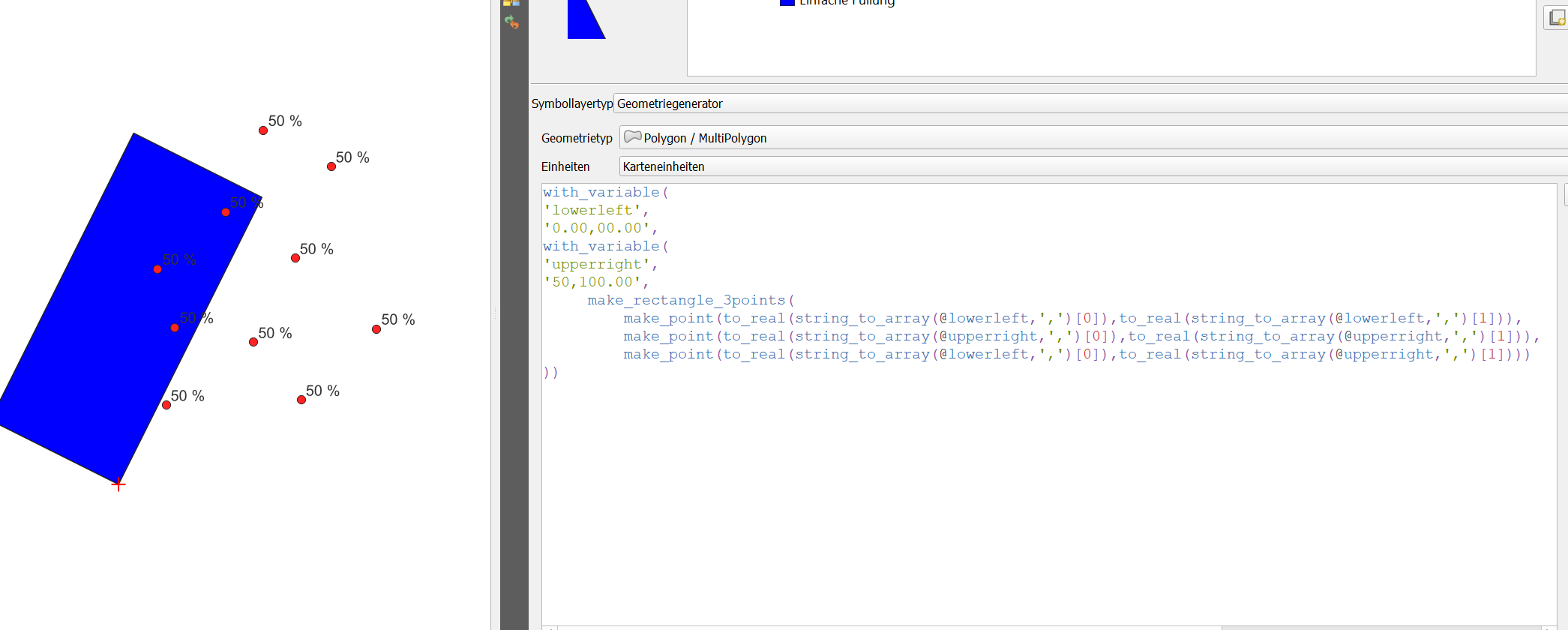The height and width of the screenshot is (630, 1568).
Task: Click the first with_variable( line
Action: tap(606, 192)
